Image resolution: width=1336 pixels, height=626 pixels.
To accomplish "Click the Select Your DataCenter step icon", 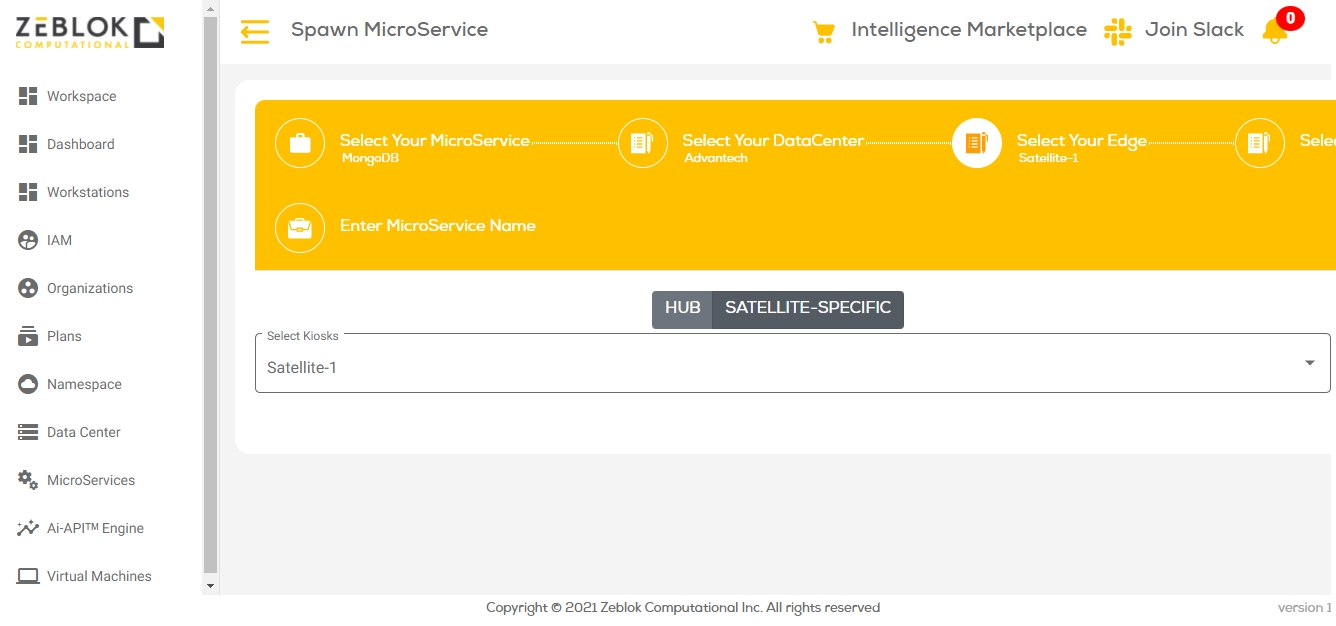I will tap(643, 143).
